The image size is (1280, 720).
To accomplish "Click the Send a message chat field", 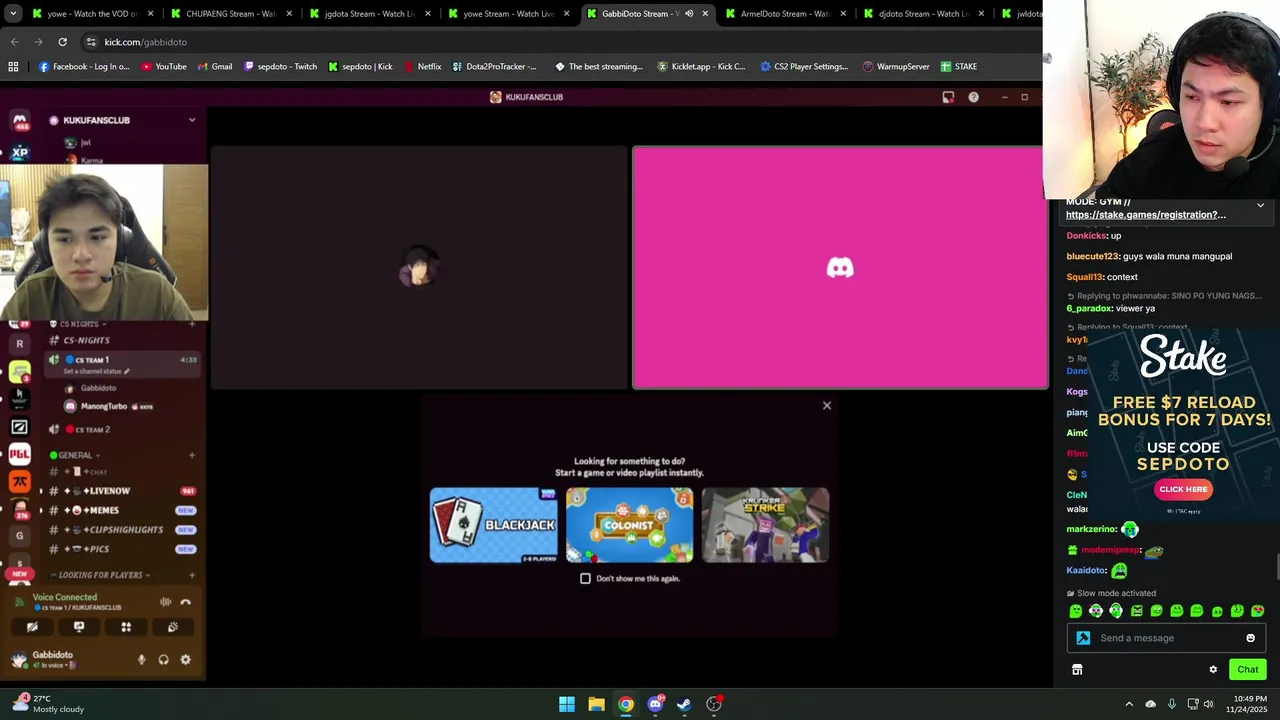I will pyautogui.click(x=1166, y=638).
